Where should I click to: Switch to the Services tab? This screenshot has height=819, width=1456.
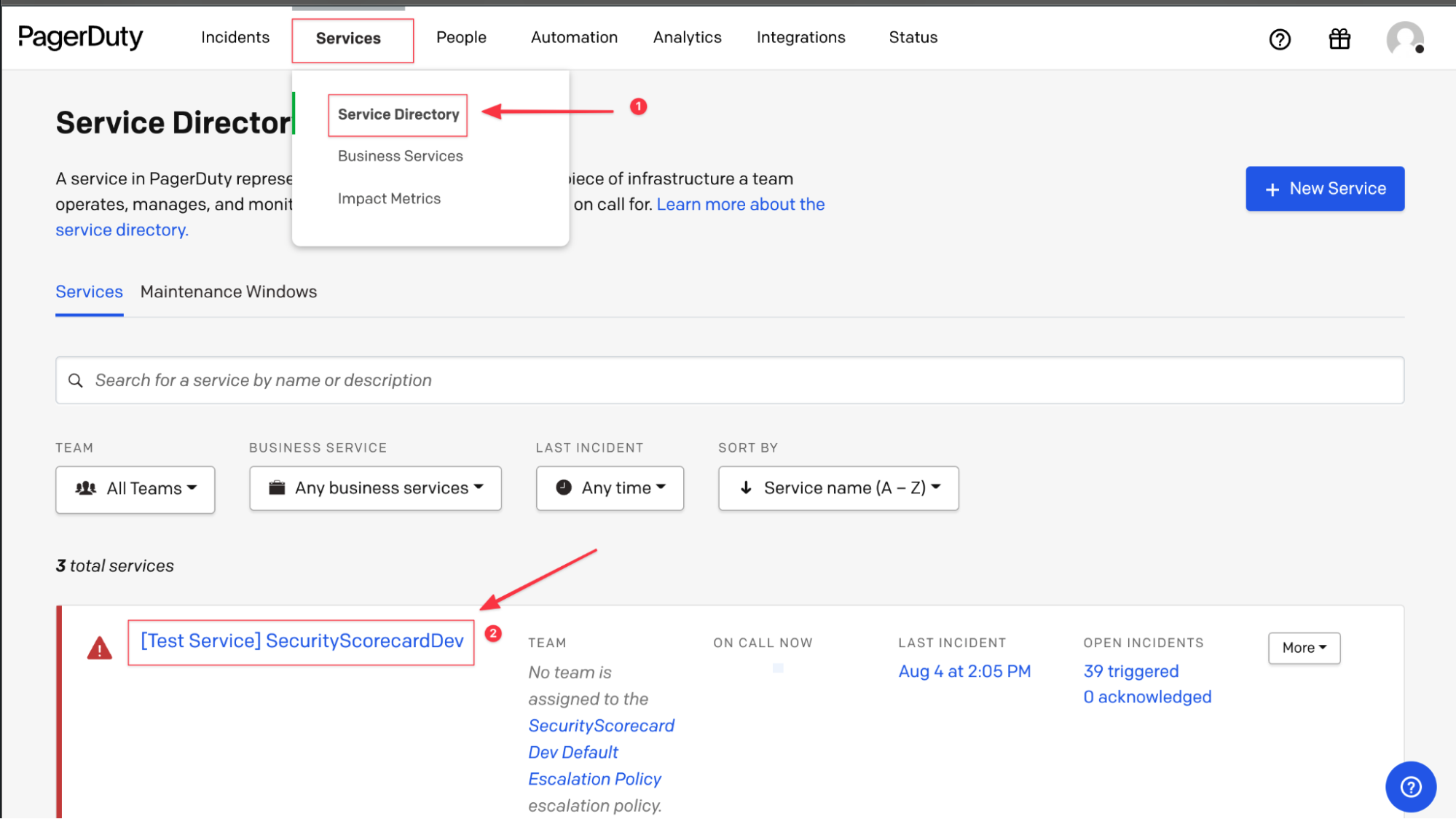(89, 292)
